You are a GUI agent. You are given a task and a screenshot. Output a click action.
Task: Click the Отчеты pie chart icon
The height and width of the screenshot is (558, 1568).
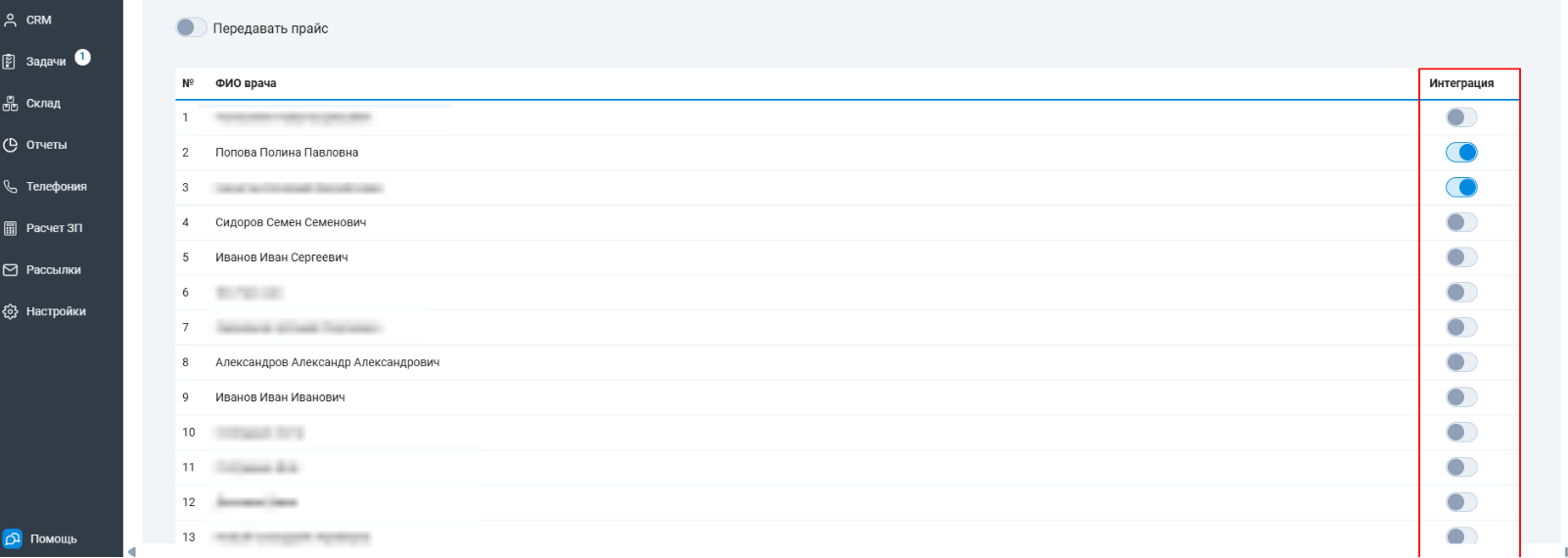[x=10, y=145]
